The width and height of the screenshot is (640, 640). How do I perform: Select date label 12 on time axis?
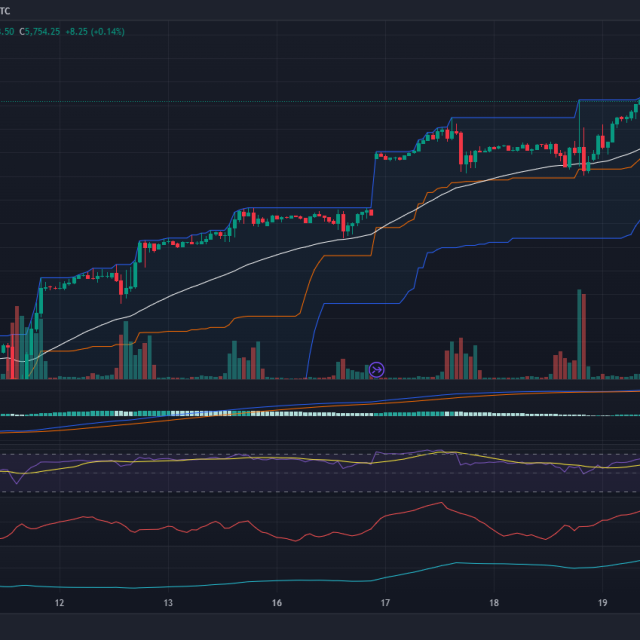(x=60, y=602)
